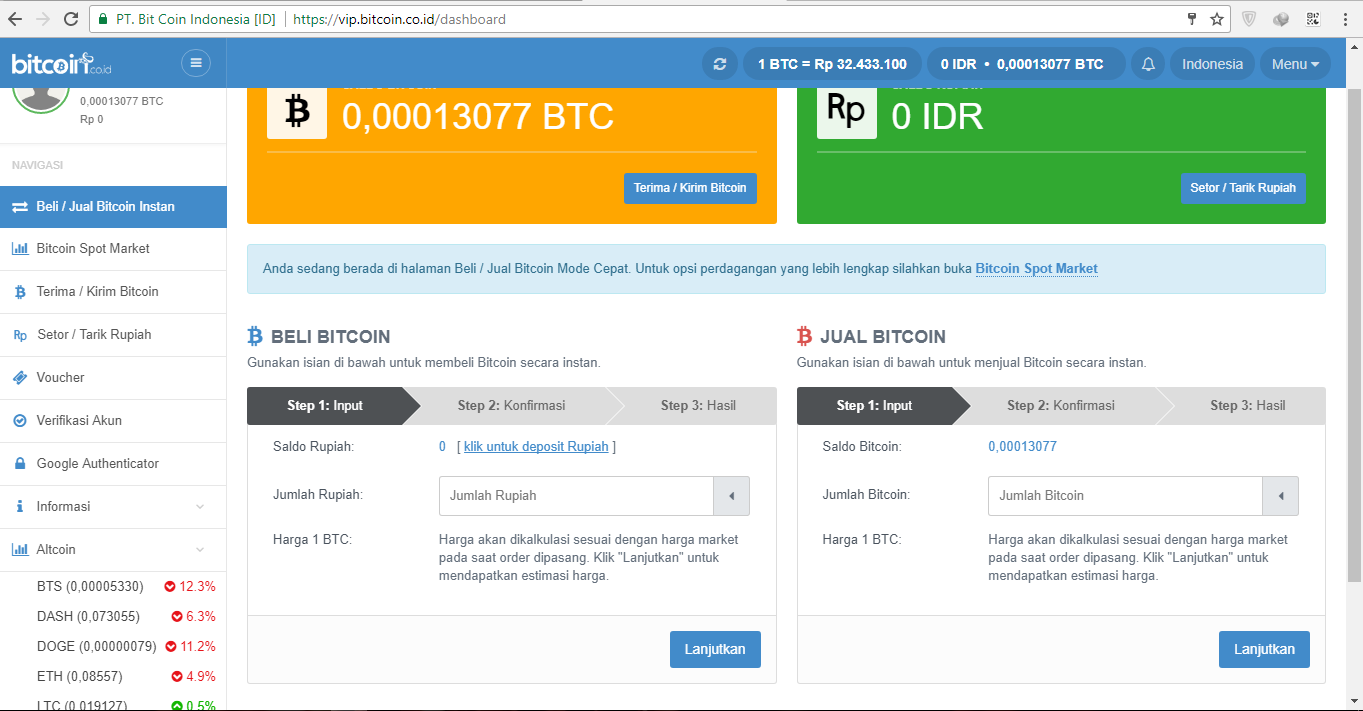The image size is (1363, 711).
Task: Click the red down-arrow icon beside DASH
Action: (177, 617)
